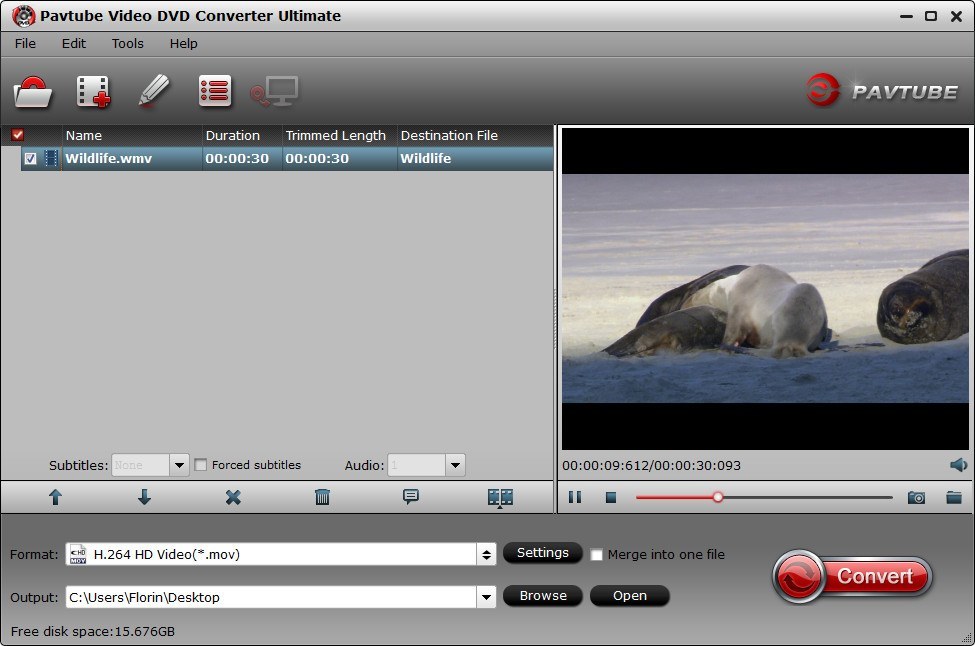Clear the file list using the trash icon
This screenshot has width=975, height=646.
[x=322, y=496]
